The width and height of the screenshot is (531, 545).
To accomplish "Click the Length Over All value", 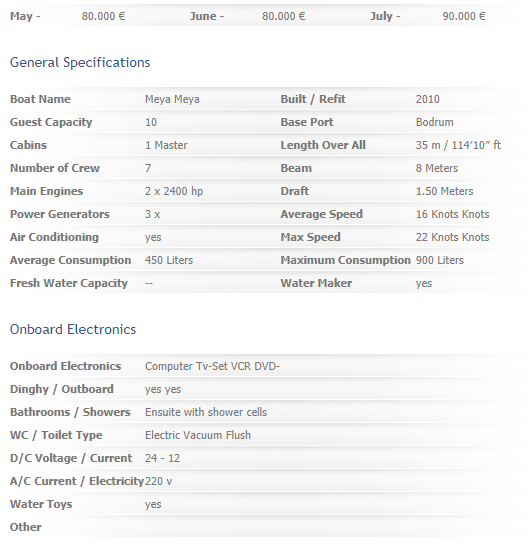I will [458, 145].
